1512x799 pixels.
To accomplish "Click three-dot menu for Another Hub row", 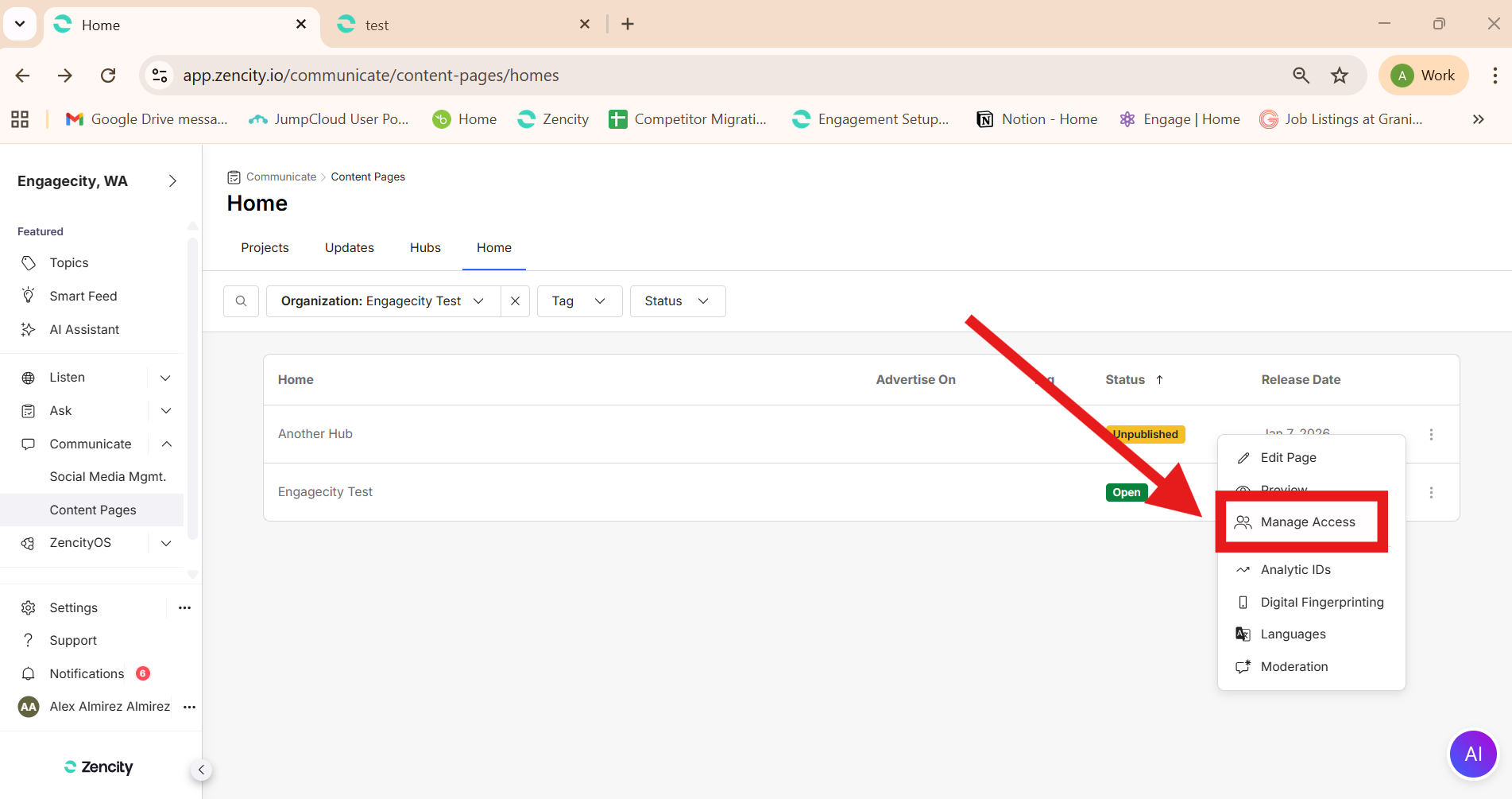I will (x=1431, y=435).
